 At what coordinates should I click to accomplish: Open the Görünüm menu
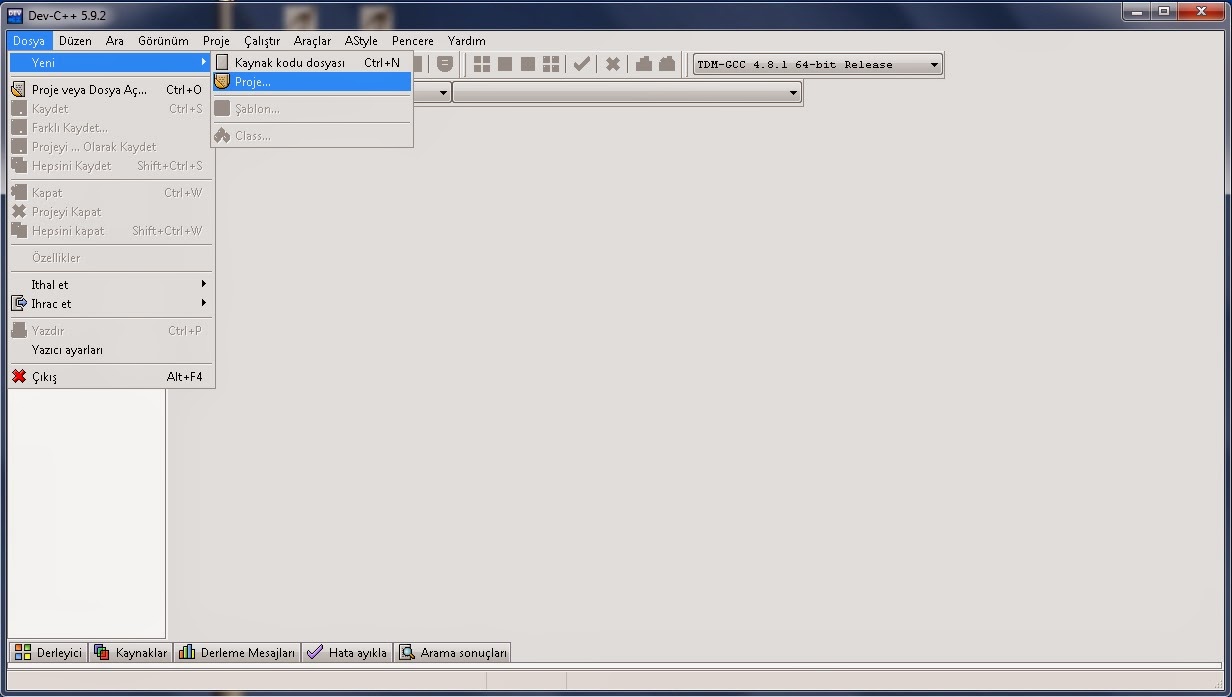click(x=163, y=41)
